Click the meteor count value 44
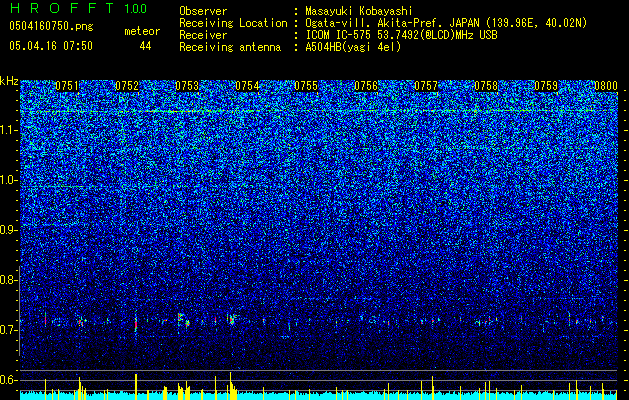Viewport: 629px width, 400px height. click(x=145, y=46)
